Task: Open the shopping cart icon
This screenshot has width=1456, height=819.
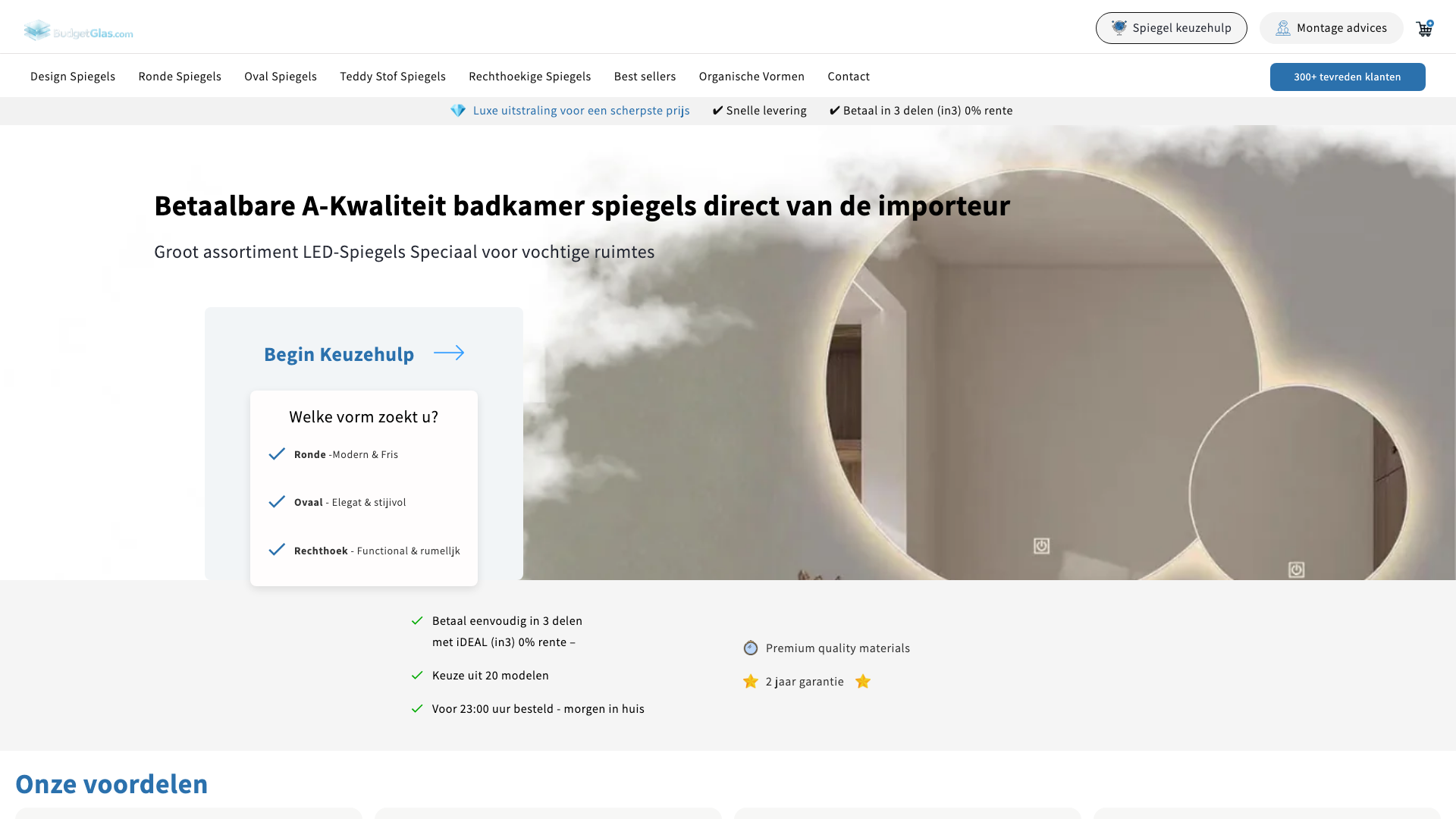Action: tap(1424, 29)
